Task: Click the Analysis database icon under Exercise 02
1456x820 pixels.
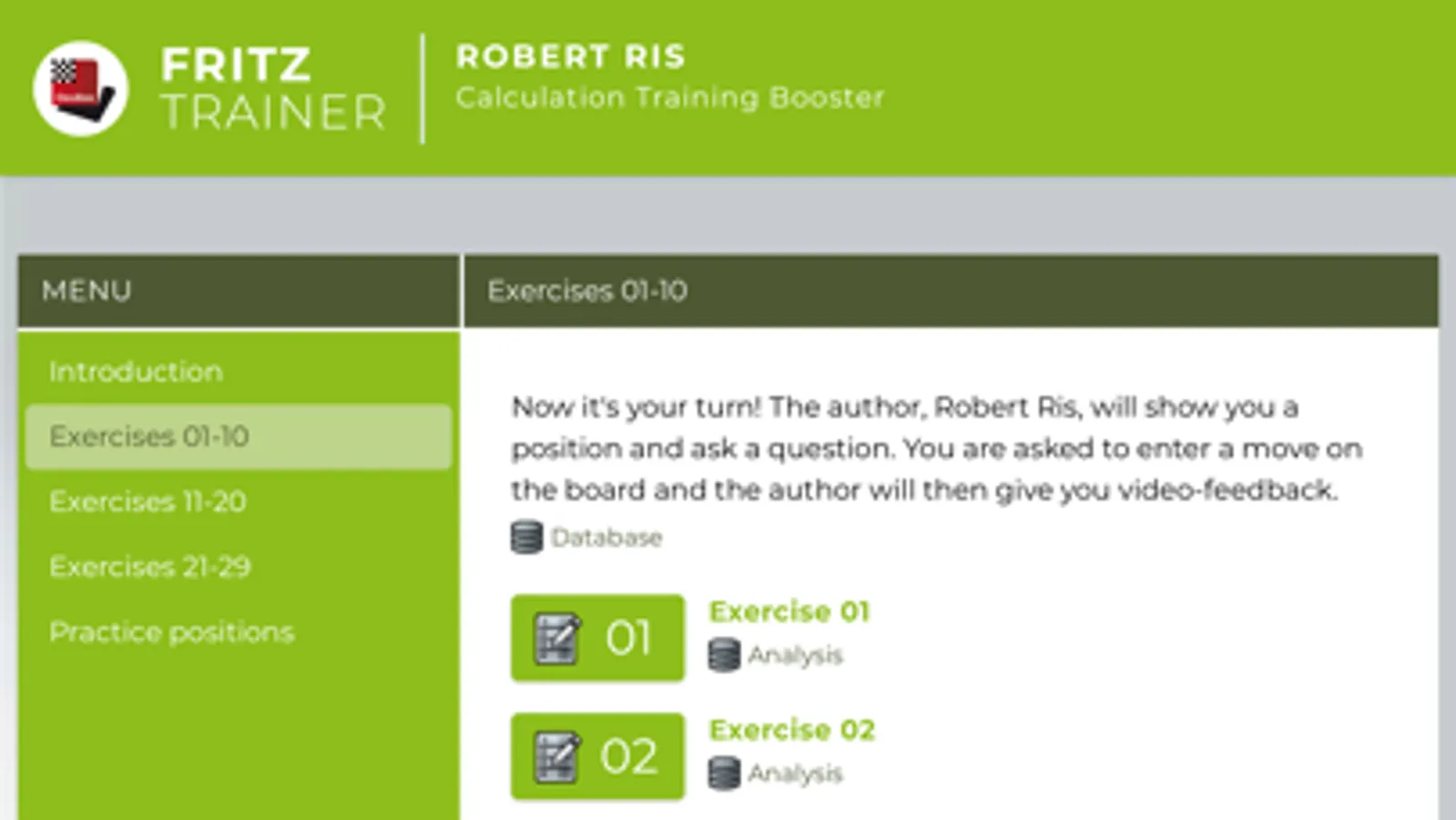Action: click(724, 774)
